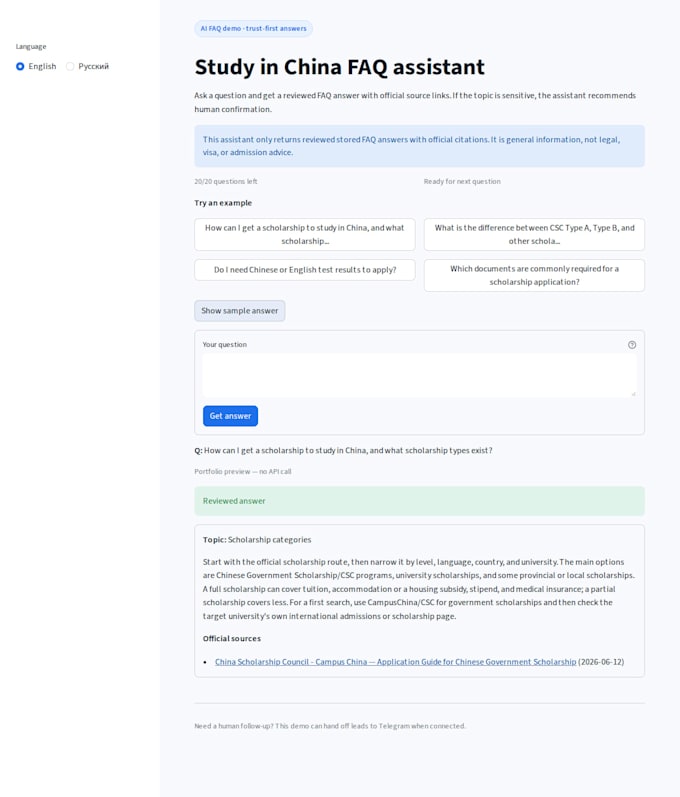Click the Topic: Scholarship categories line
Viewport: 680px width, 797px height.
(257, 540)
